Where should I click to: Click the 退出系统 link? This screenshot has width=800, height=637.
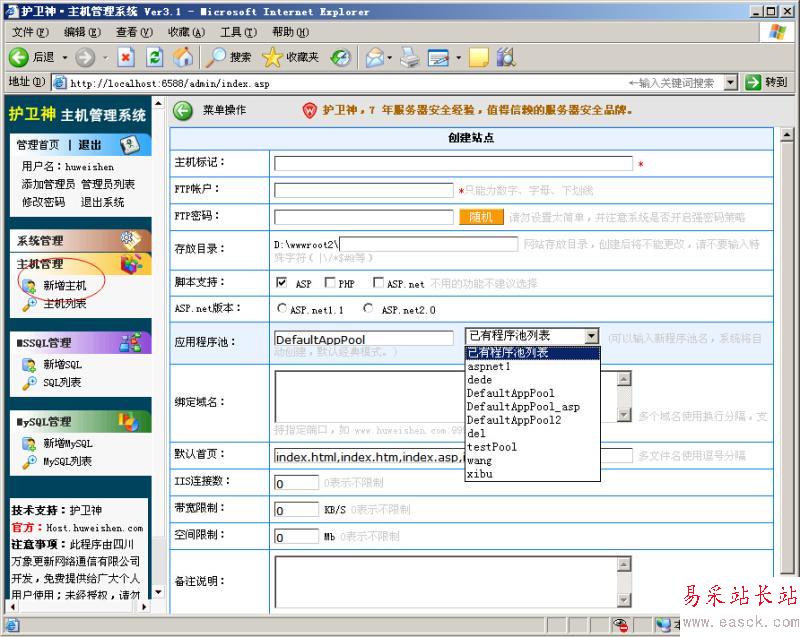(x=103, y=202)
